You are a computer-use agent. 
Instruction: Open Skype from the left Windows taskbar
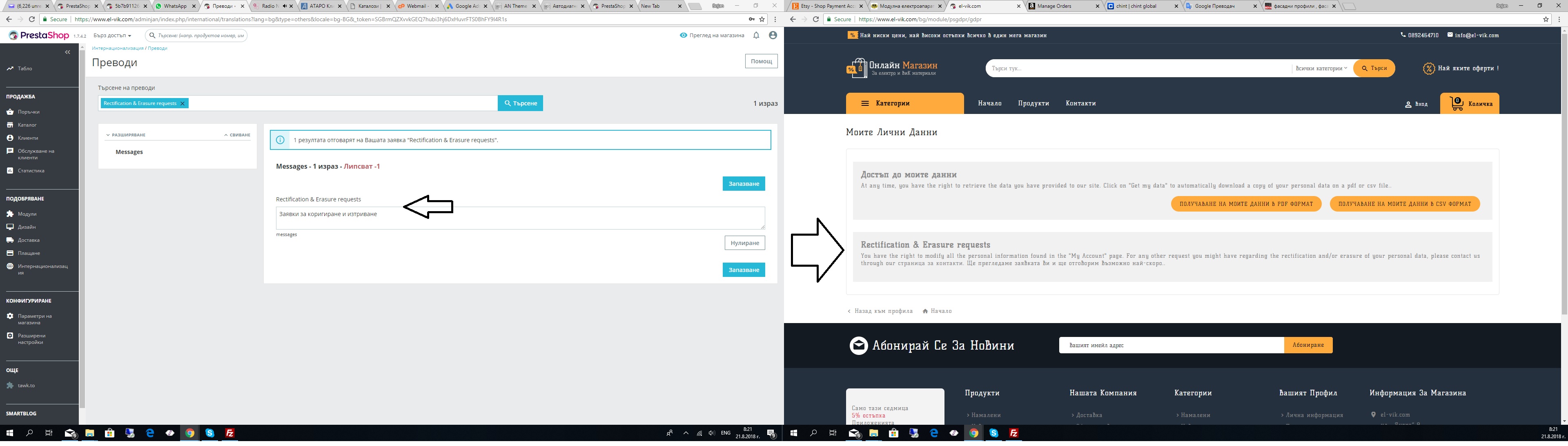pos(210,433)
